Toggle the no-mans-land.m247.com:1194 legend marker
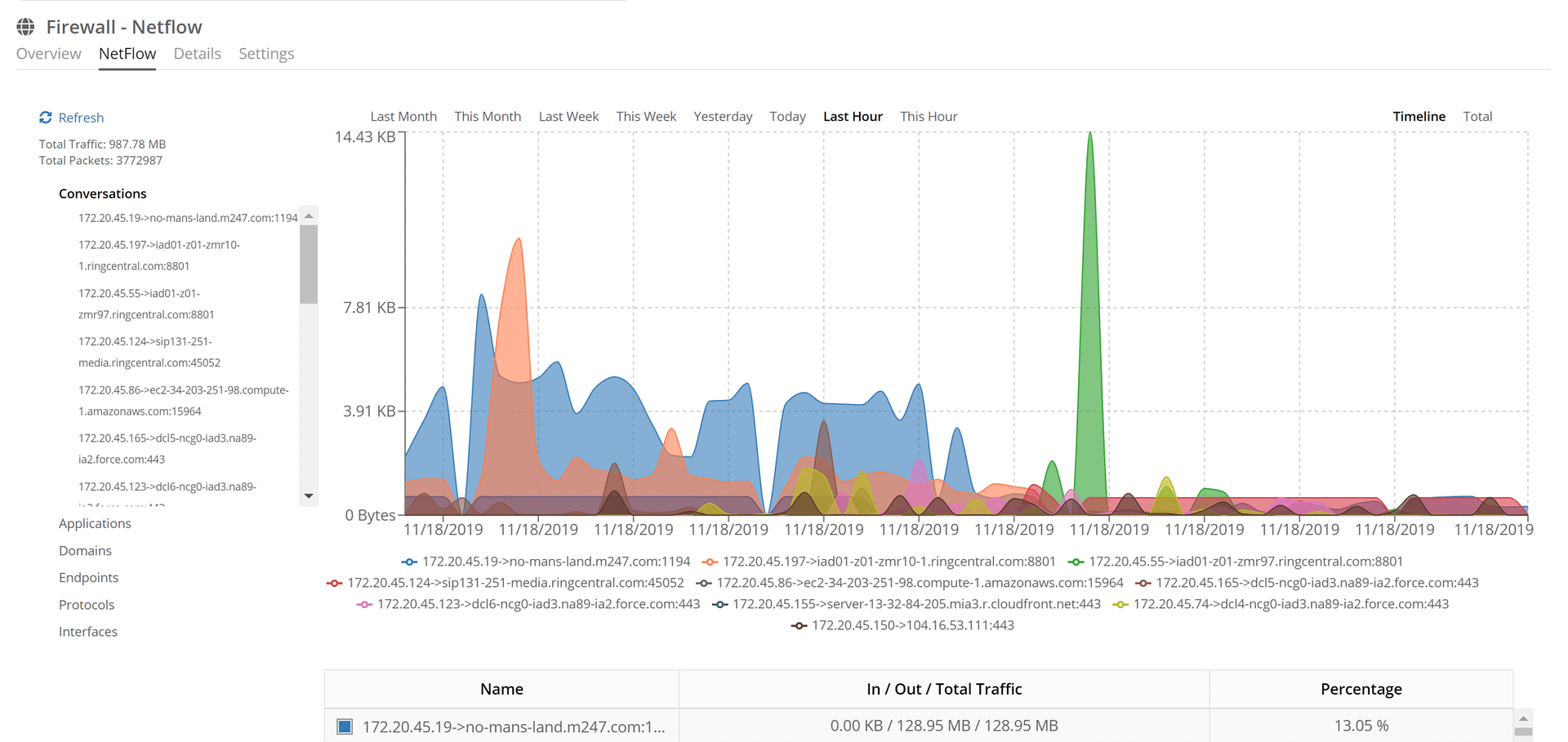 click(409, 562)
